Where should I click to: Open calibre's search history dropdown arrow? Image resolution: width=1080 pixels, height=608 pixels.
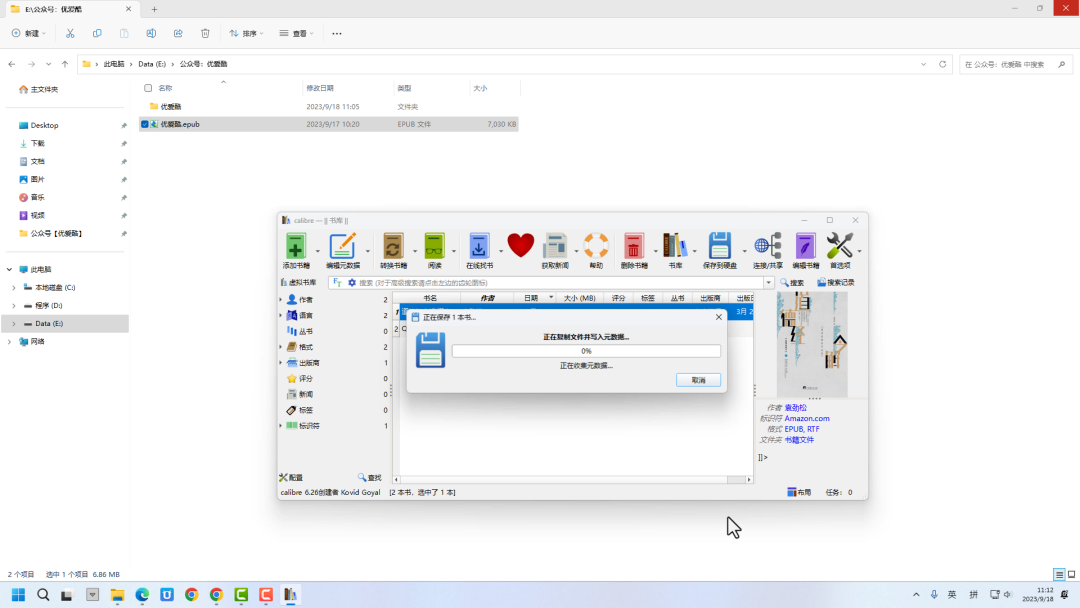[769, 282]
